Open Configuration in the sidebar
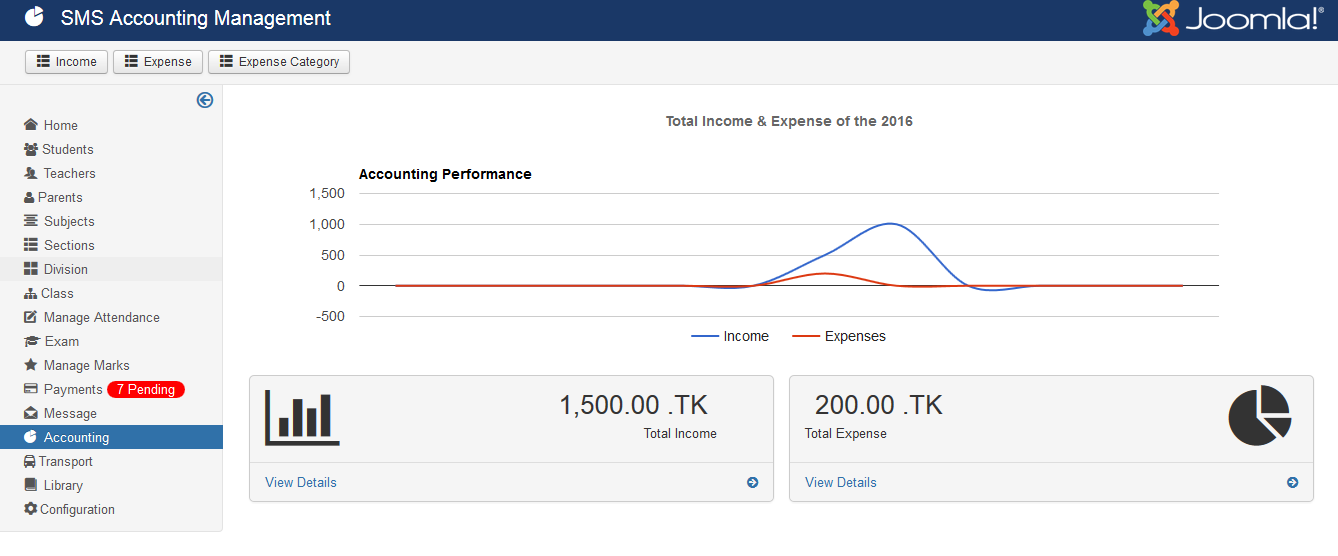 pos(77,509)
